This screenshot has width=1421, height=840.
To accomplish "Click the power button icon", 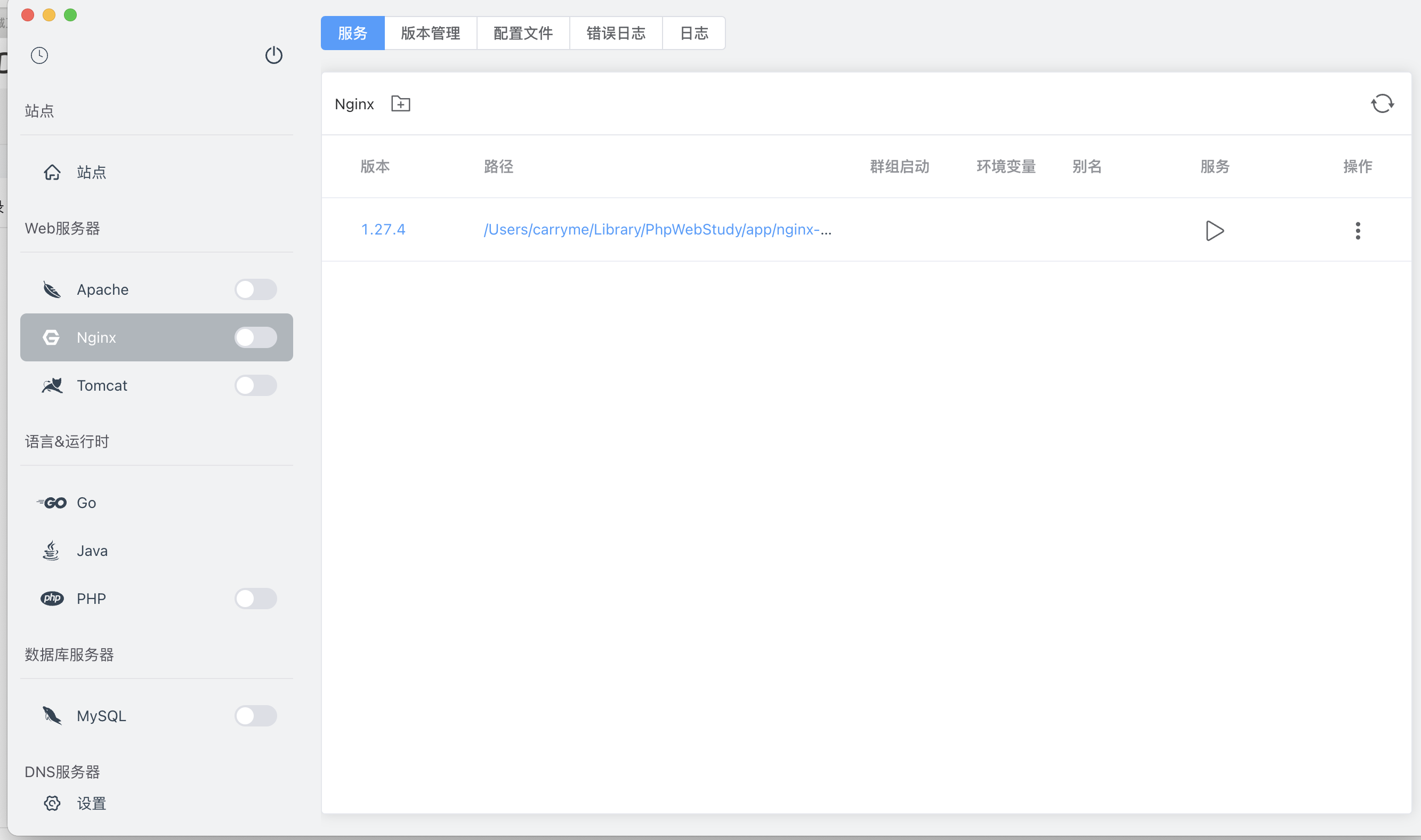I will tap(274, 55).
